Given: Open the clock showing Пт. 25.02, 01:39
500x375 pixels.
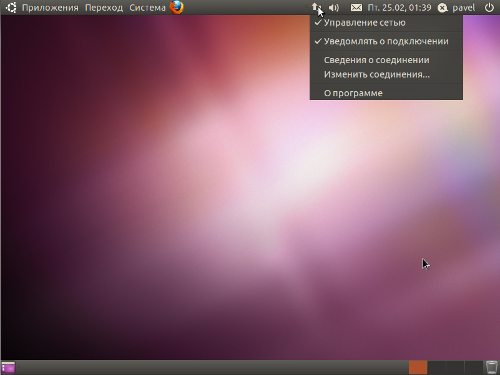Looking at the screenshot, I should tap(399, 8).
